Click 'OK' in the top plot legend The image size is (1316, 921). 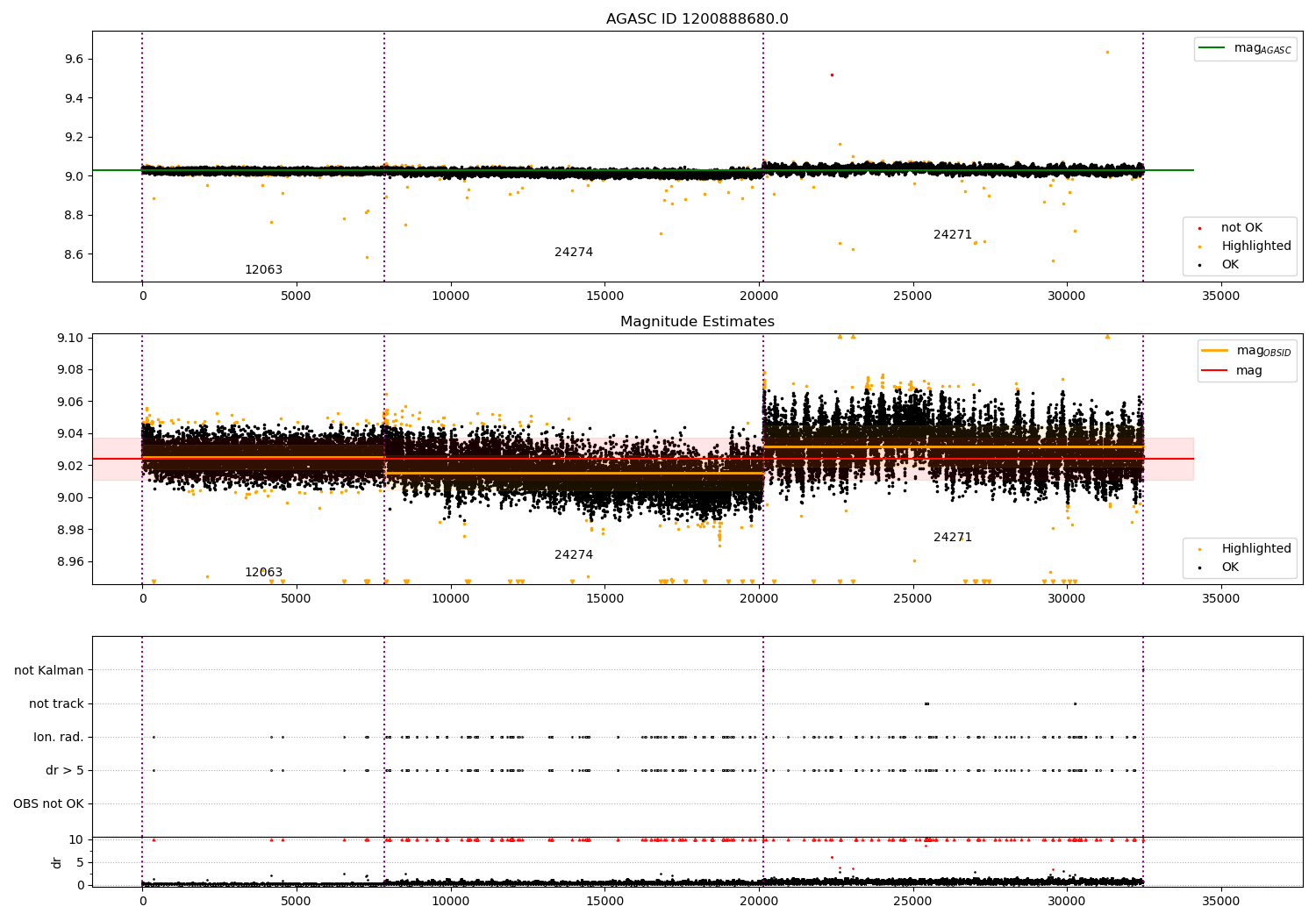click(1221, 265)
